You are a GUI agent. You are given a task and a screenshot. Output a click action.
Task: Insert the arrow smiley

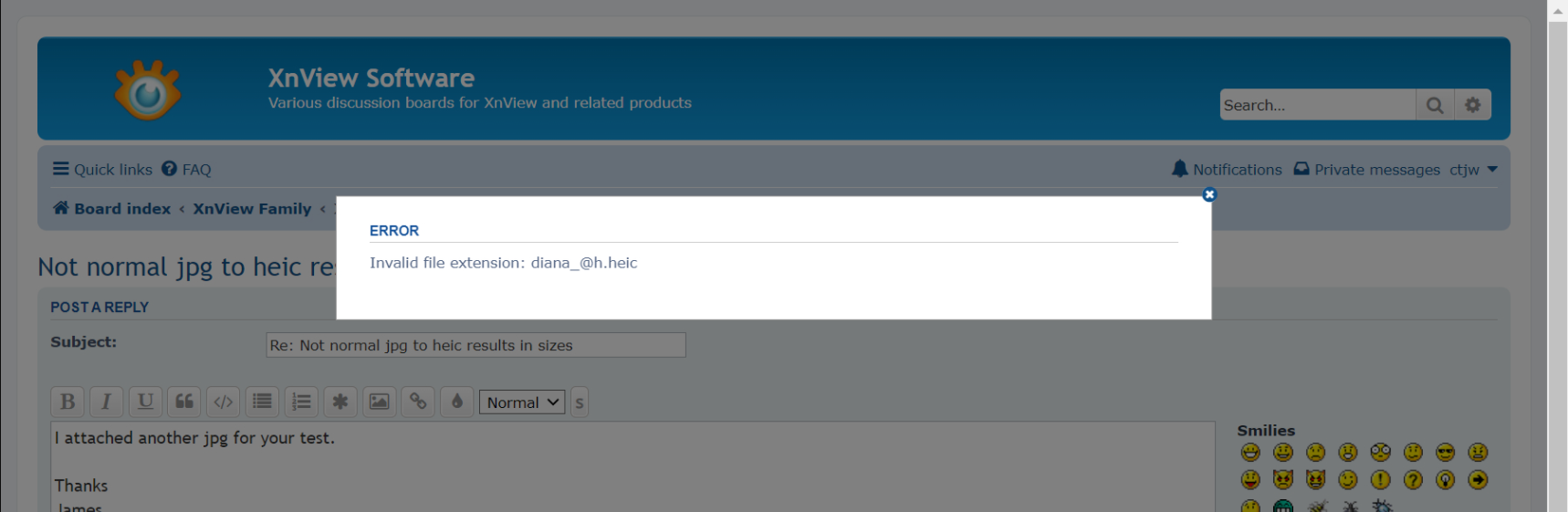coord(1478,479)
